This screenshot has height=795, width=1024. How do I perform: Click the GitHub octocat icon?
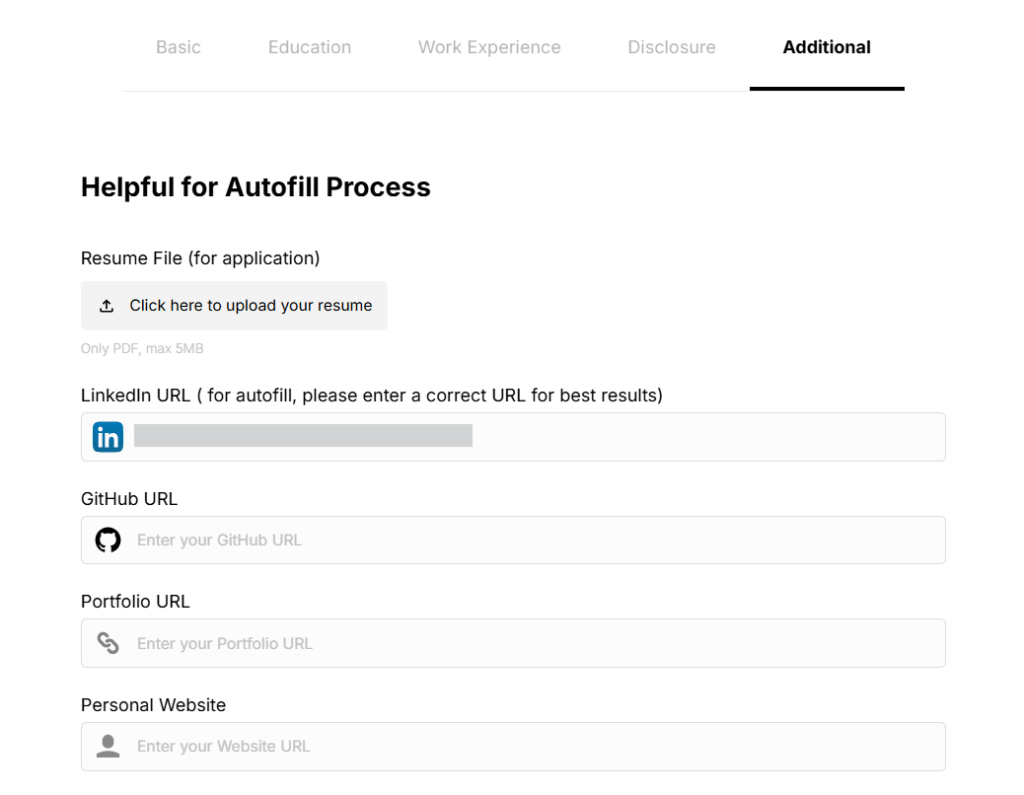click(x=108, y=540)
